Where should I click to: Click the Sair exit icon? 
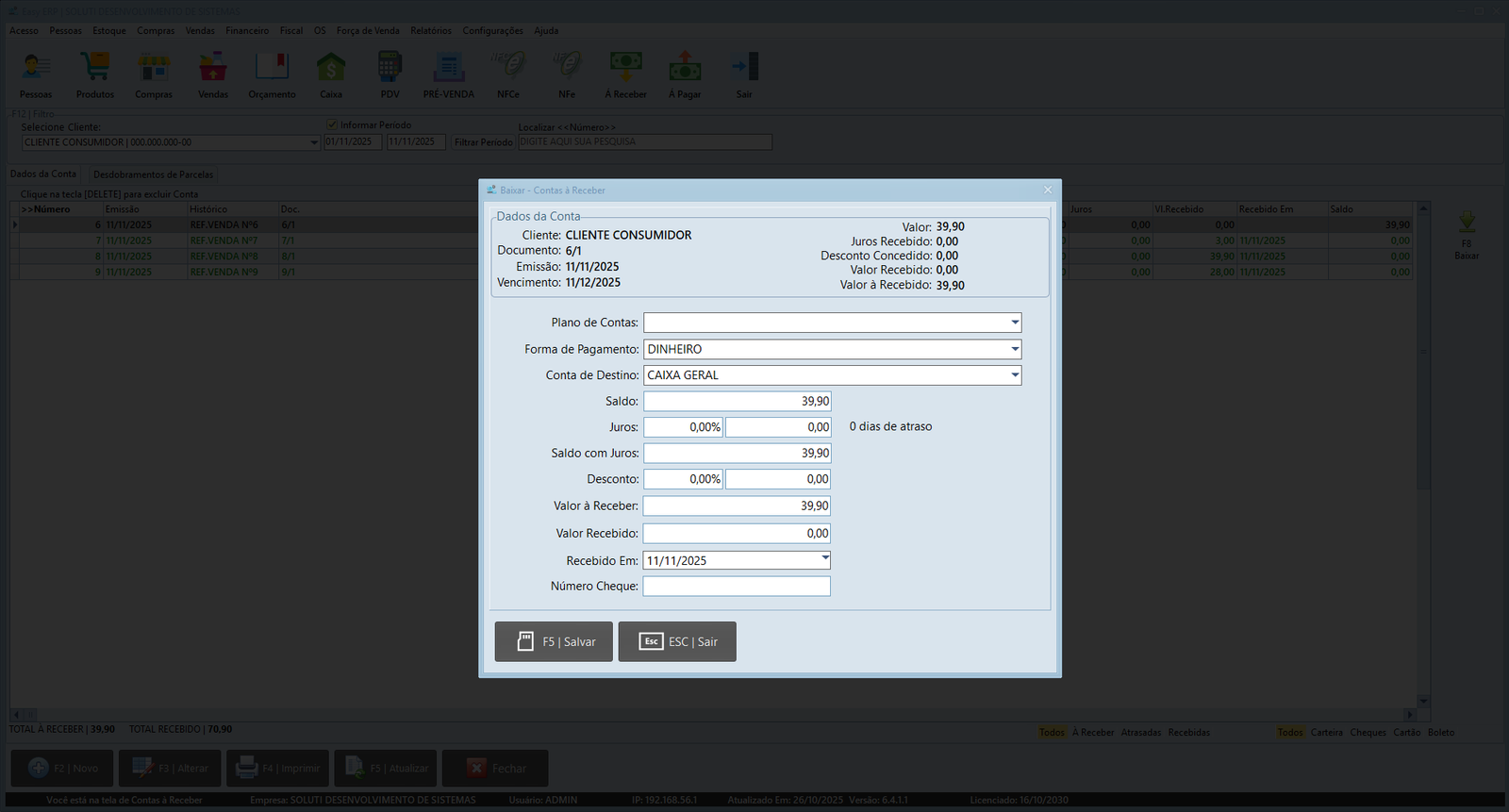click(x=744, y=68)
